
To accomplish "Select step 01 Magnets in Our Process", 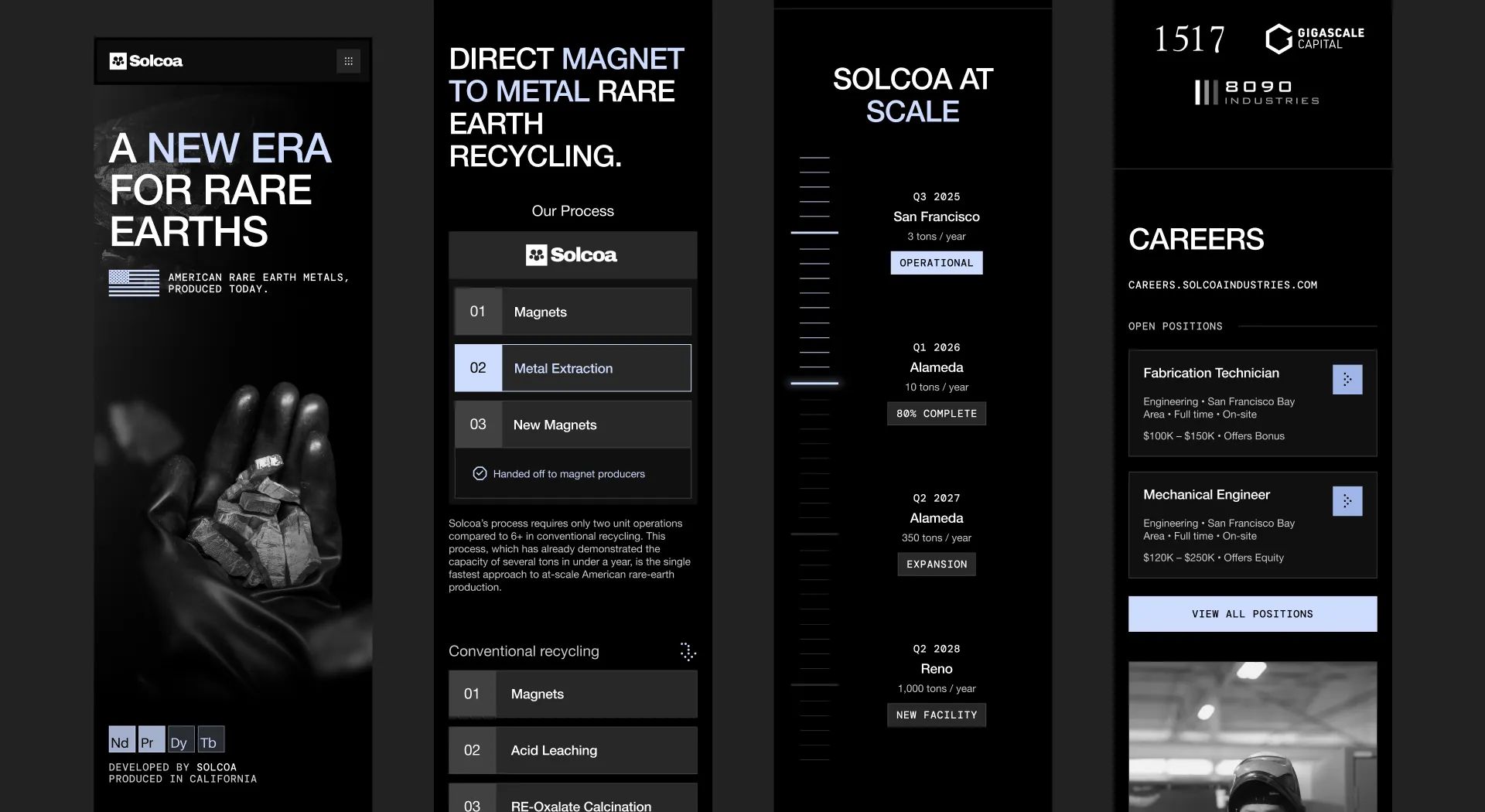I will (x=572, y=312).
